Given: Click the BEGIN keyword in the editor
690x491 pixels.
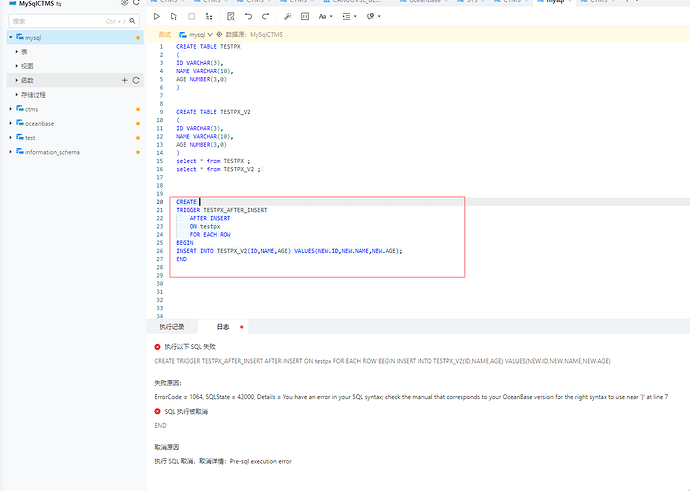Looking at the screenshot, I should 184,242.
